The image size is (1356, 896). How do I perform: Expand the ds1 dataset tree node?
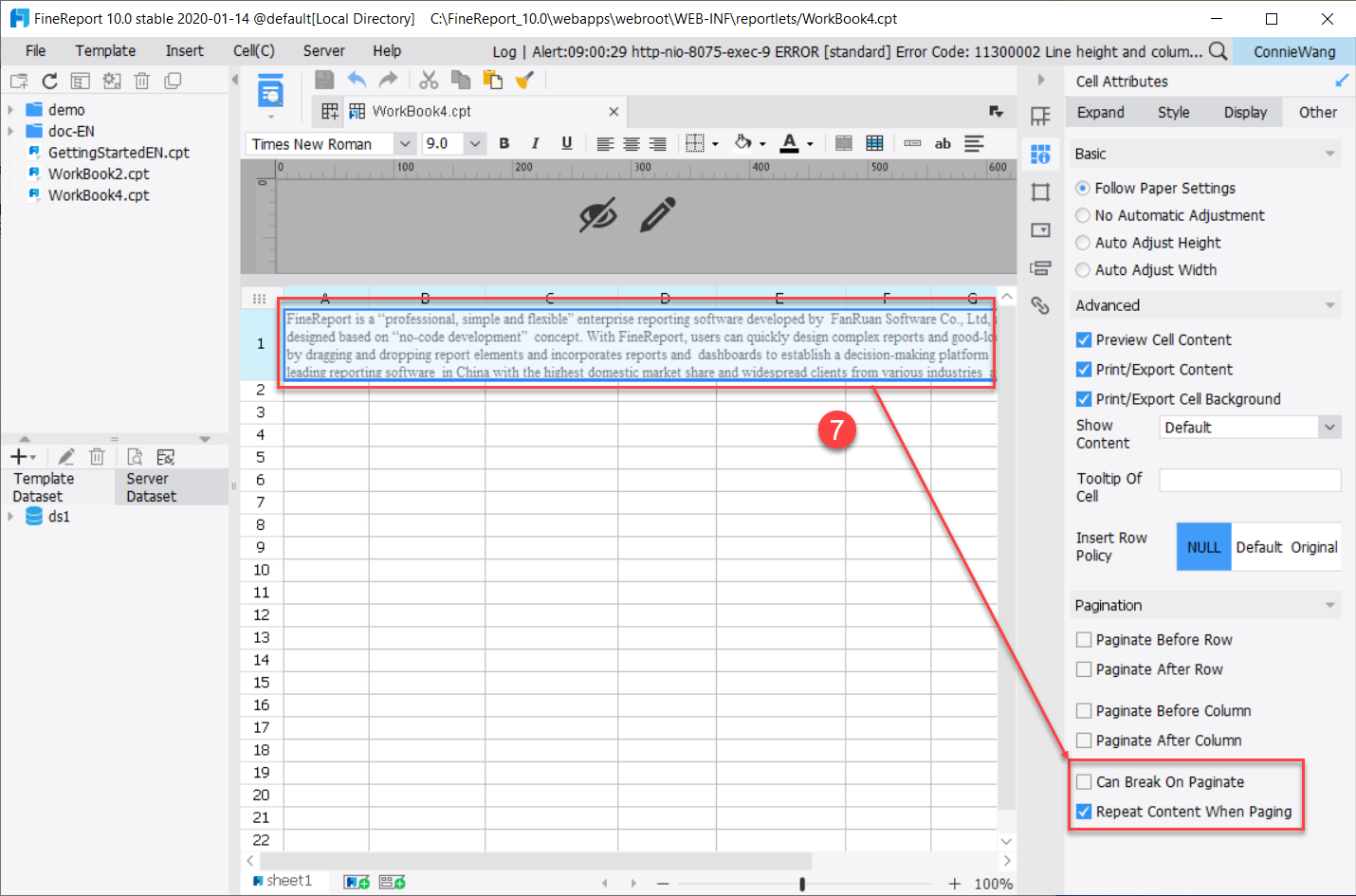pyautogui.click(x=9, y=516)
